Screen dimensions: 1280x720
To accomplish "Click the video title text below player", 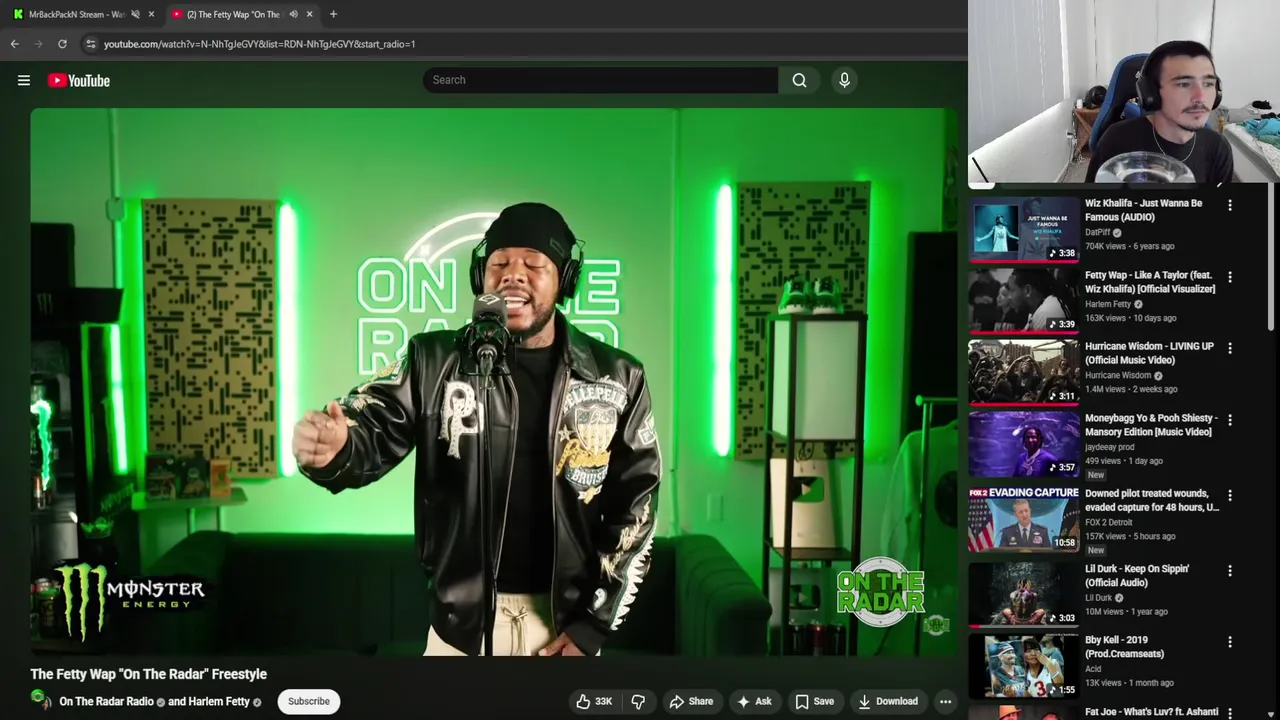I will pyautogui.click(x=148, y=674).
